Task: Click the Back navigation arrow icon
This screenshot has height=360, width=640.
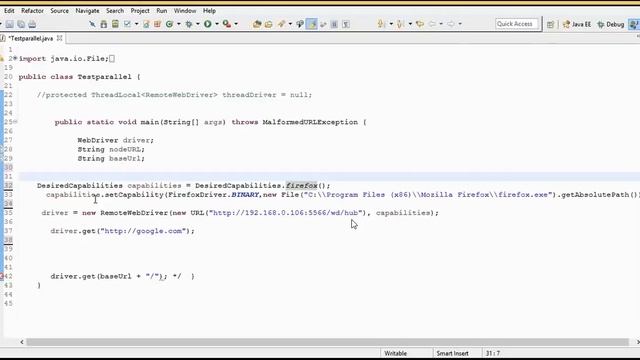Action: pyautogui.click(x=432, y=24)
